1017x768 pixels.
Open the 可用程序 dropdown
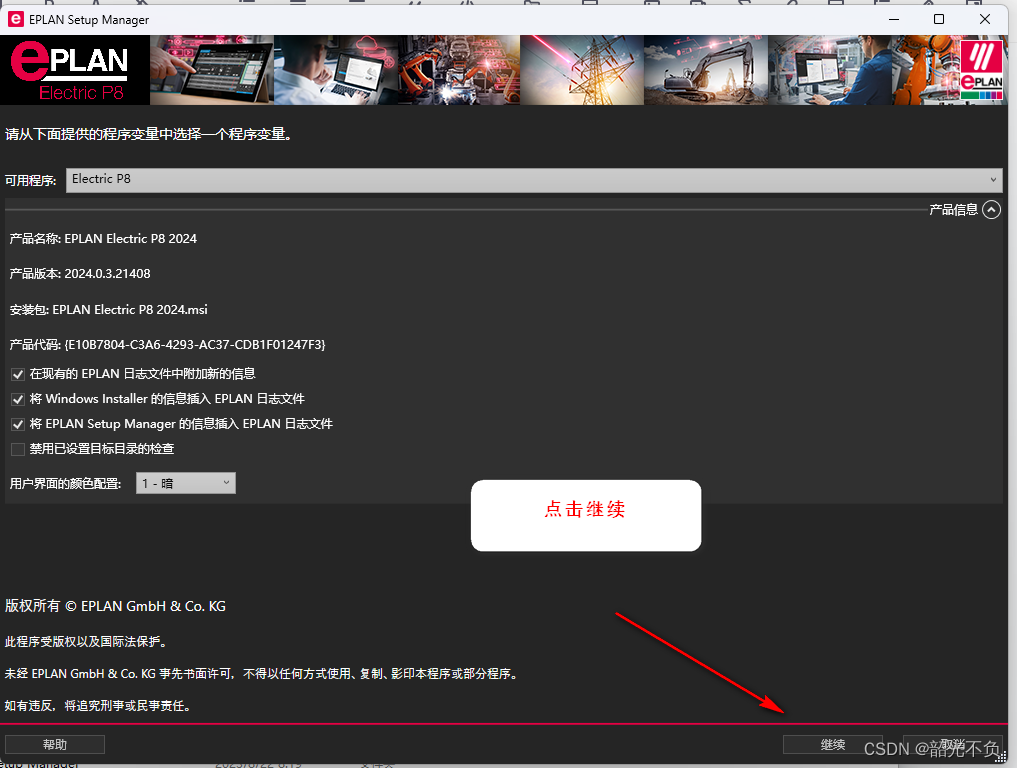click(x=993, y=180)
